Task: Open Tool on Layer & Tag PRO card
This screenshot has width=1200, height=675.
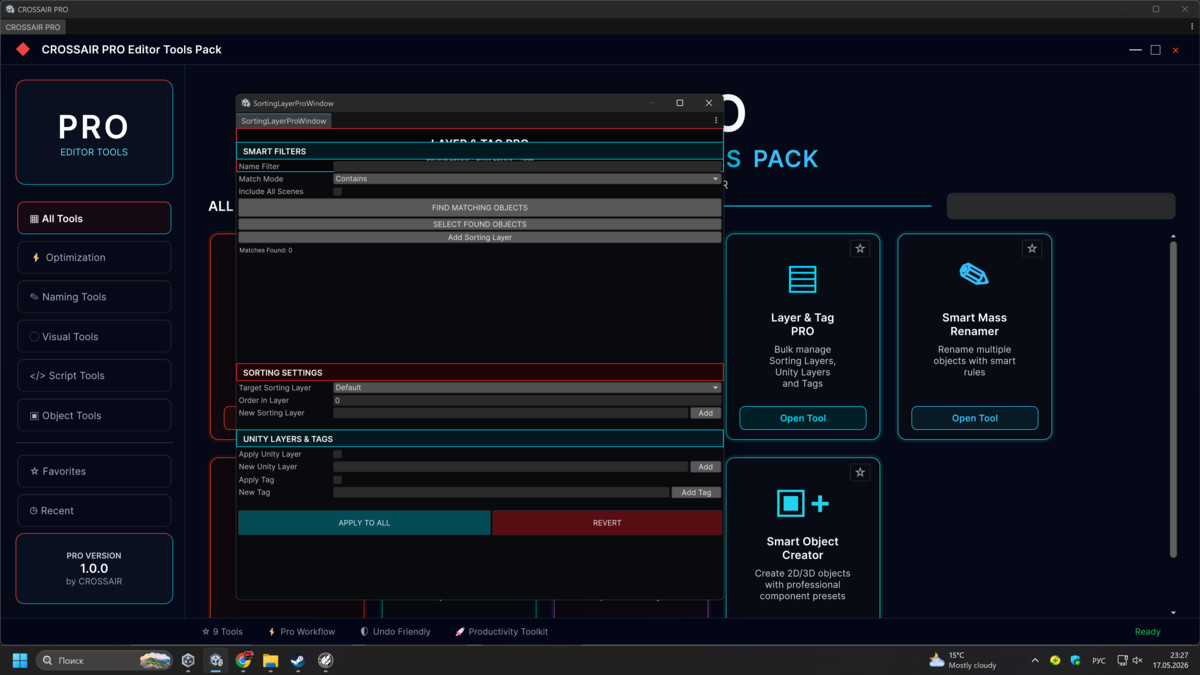Action: pos(803,418)
